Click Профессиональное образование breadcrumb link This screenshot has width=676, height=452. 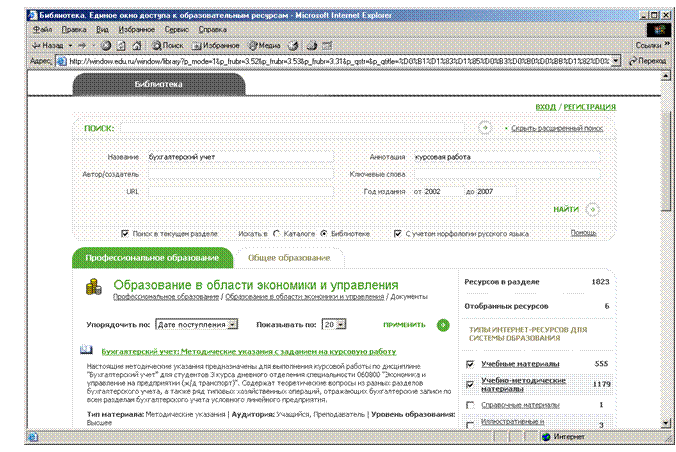[166, 297]
